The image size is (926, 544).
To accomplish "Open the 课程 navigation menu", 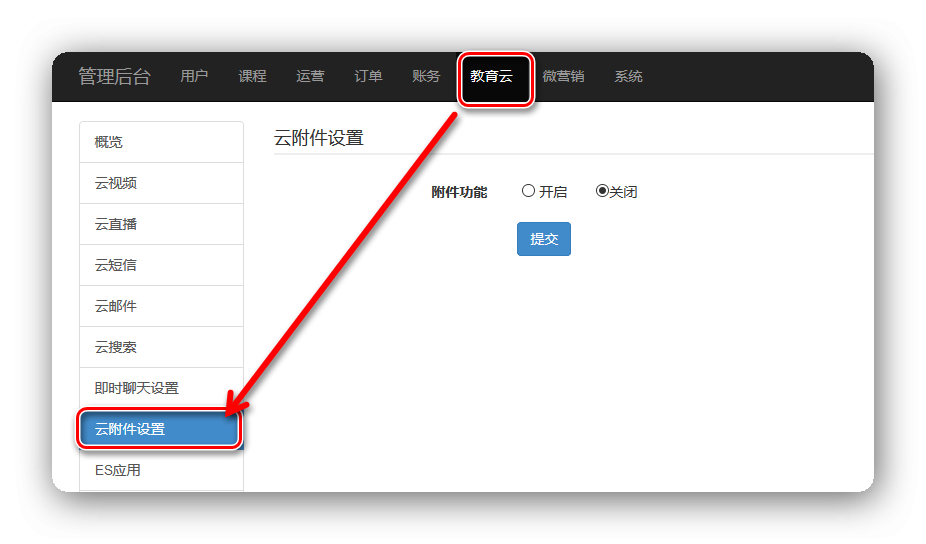I will pyautogui.click(x=252, y=77).
